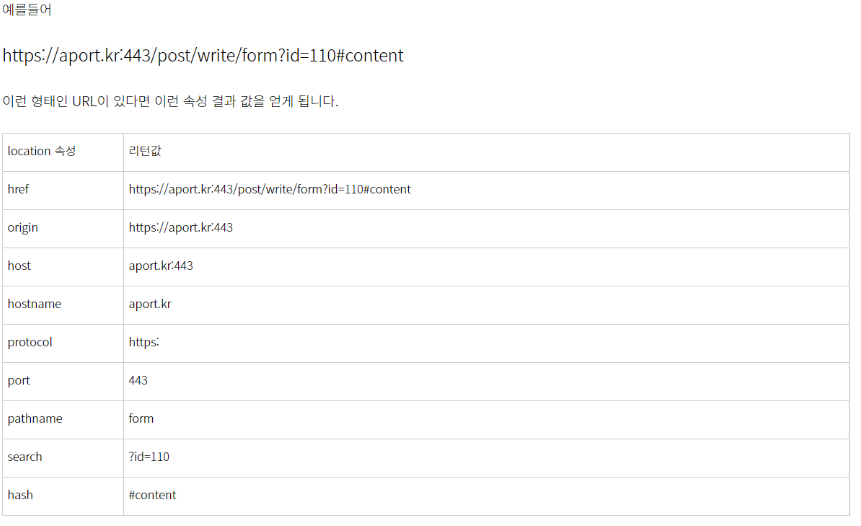This screenshot has height=526, width=861.
Task: Click the href return value URL
Action: click(270, 189)
